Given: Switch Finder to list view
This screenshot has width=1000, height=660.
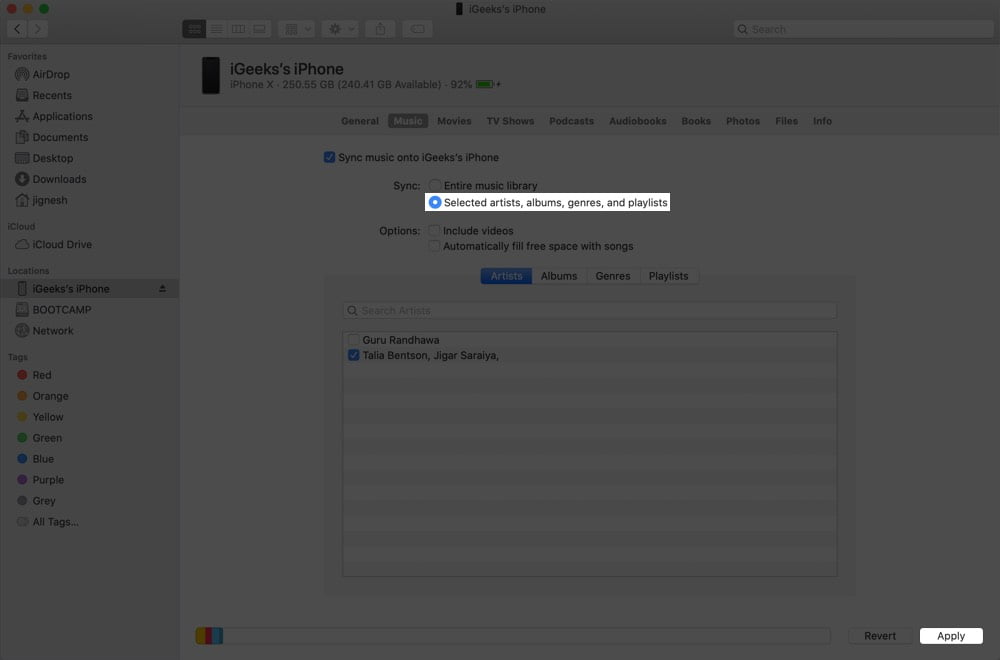Looking at the screenshot, I should tap(216, 29).
